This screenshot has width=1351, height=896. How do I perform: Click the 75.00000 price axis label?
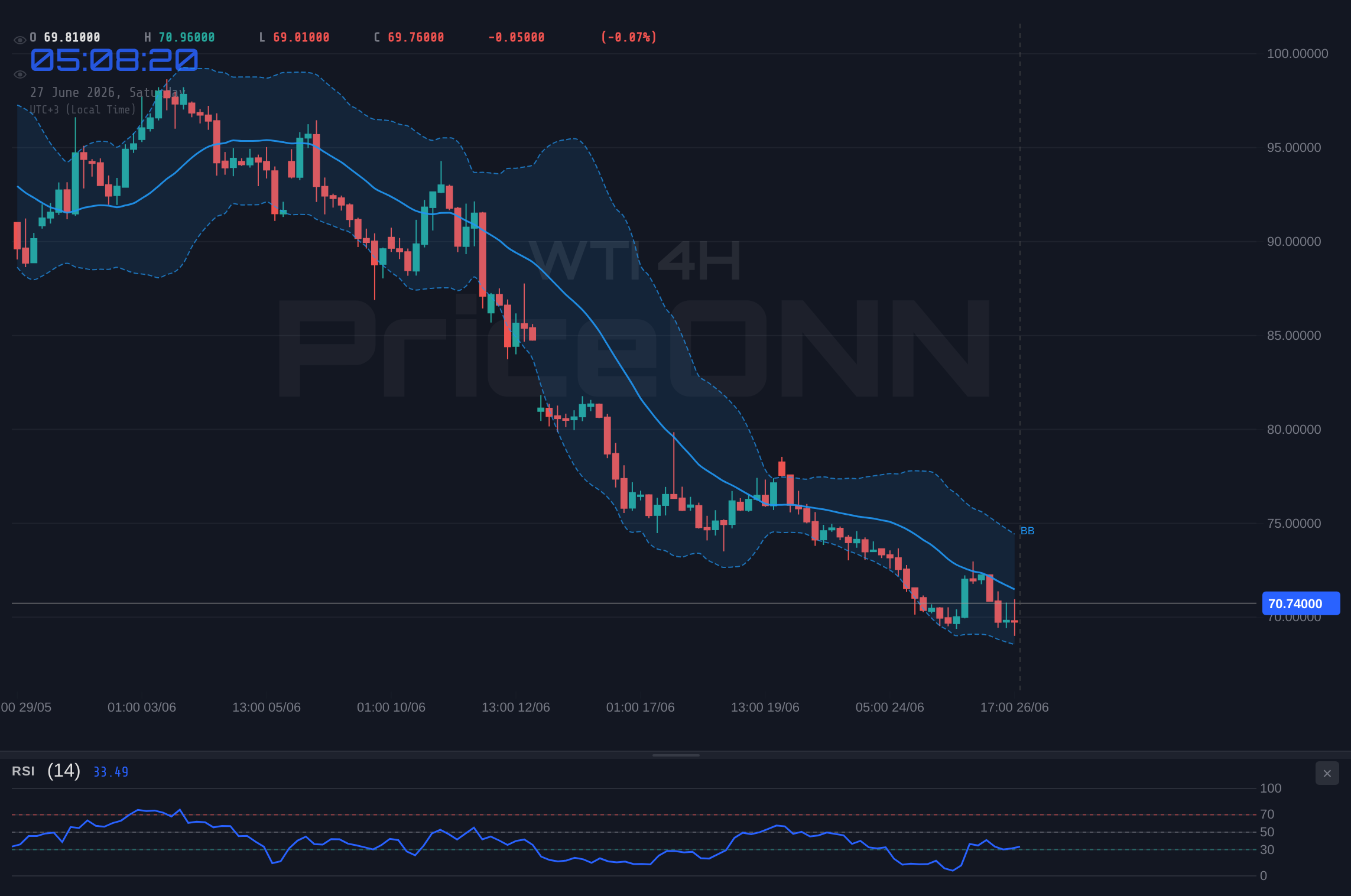pyautogui.click(x=1294, y=524)
